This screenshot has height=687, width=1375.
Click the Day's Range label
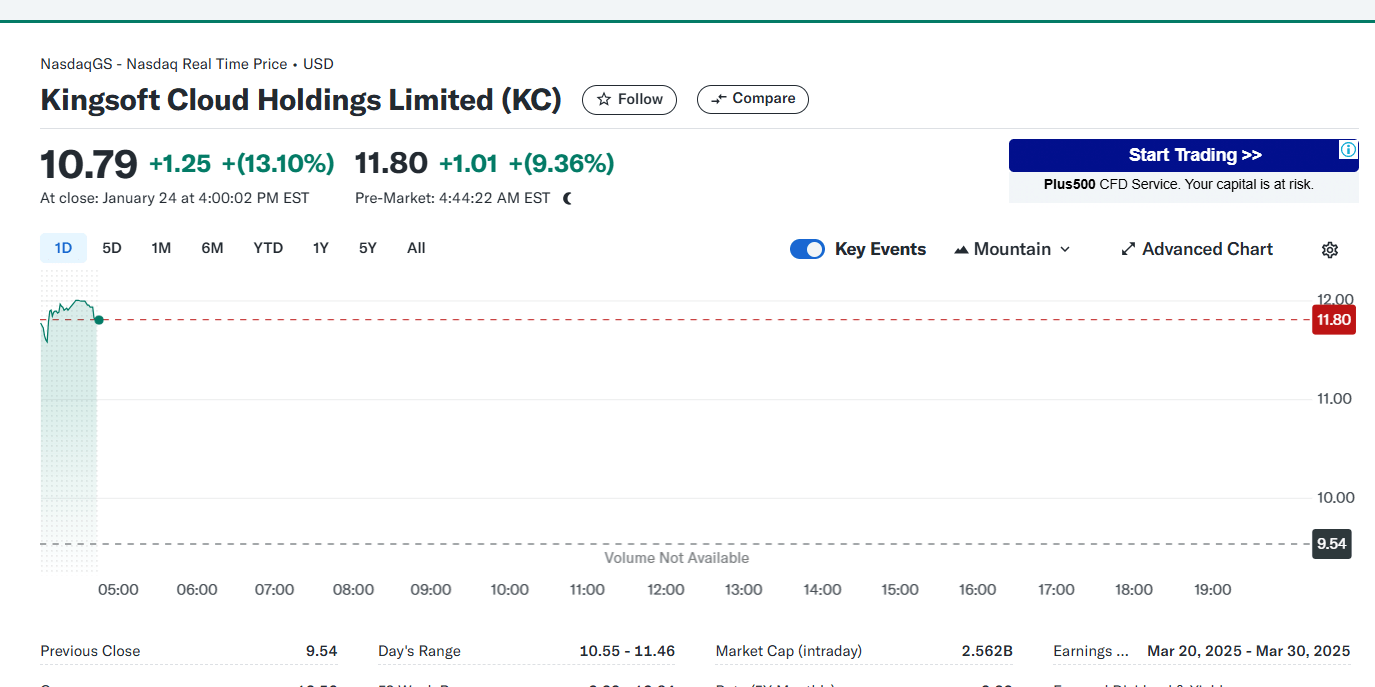[x=419, y=651]
